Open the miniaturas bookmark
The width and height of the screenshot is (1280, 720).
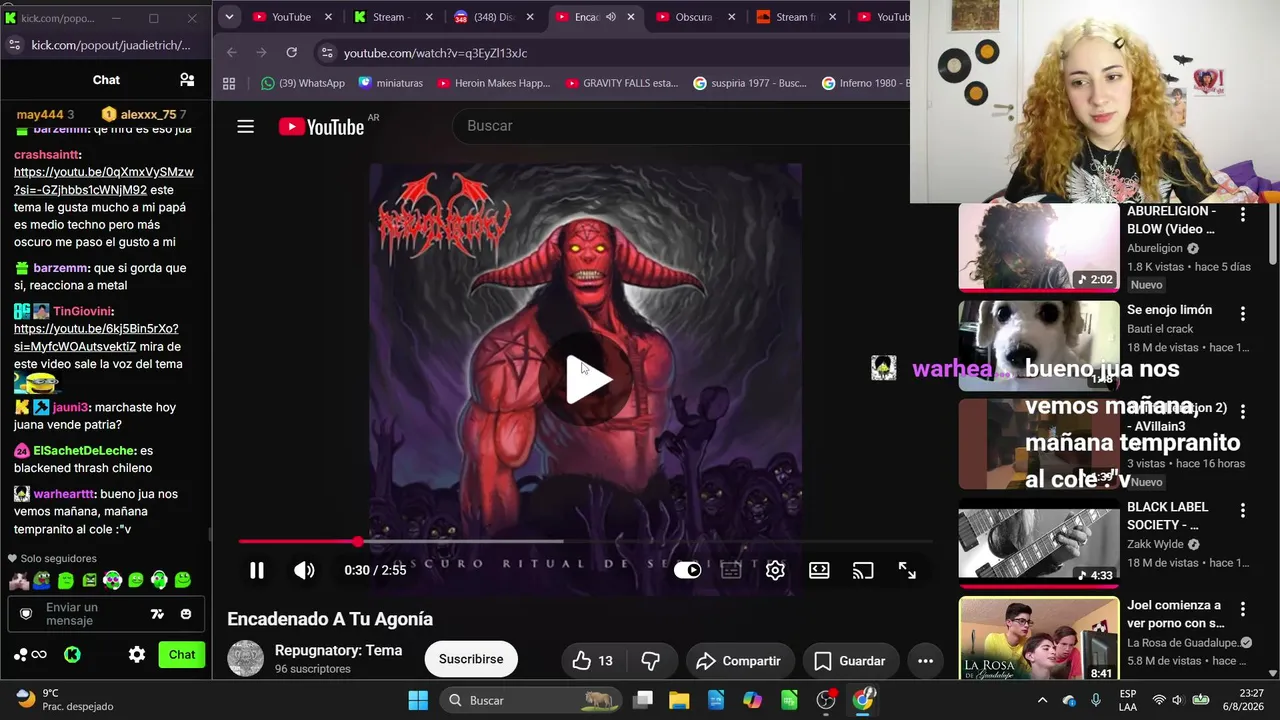pos(391,83)
